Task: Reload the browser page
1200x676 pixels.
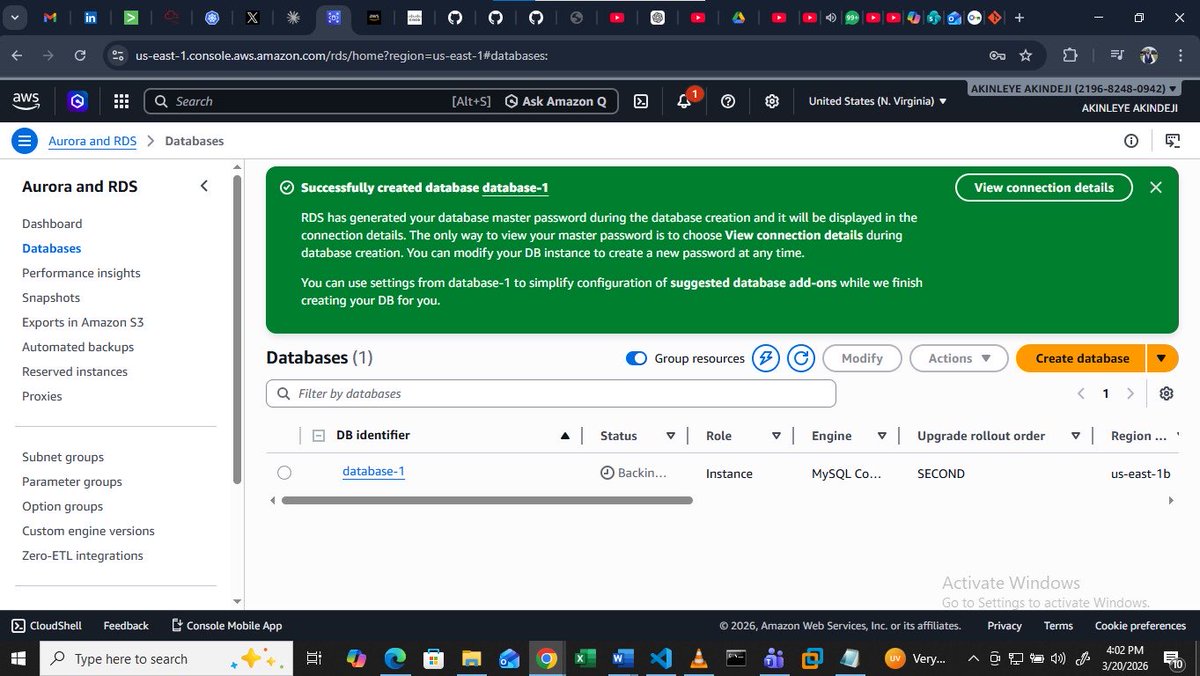Action: pos(80,55)
